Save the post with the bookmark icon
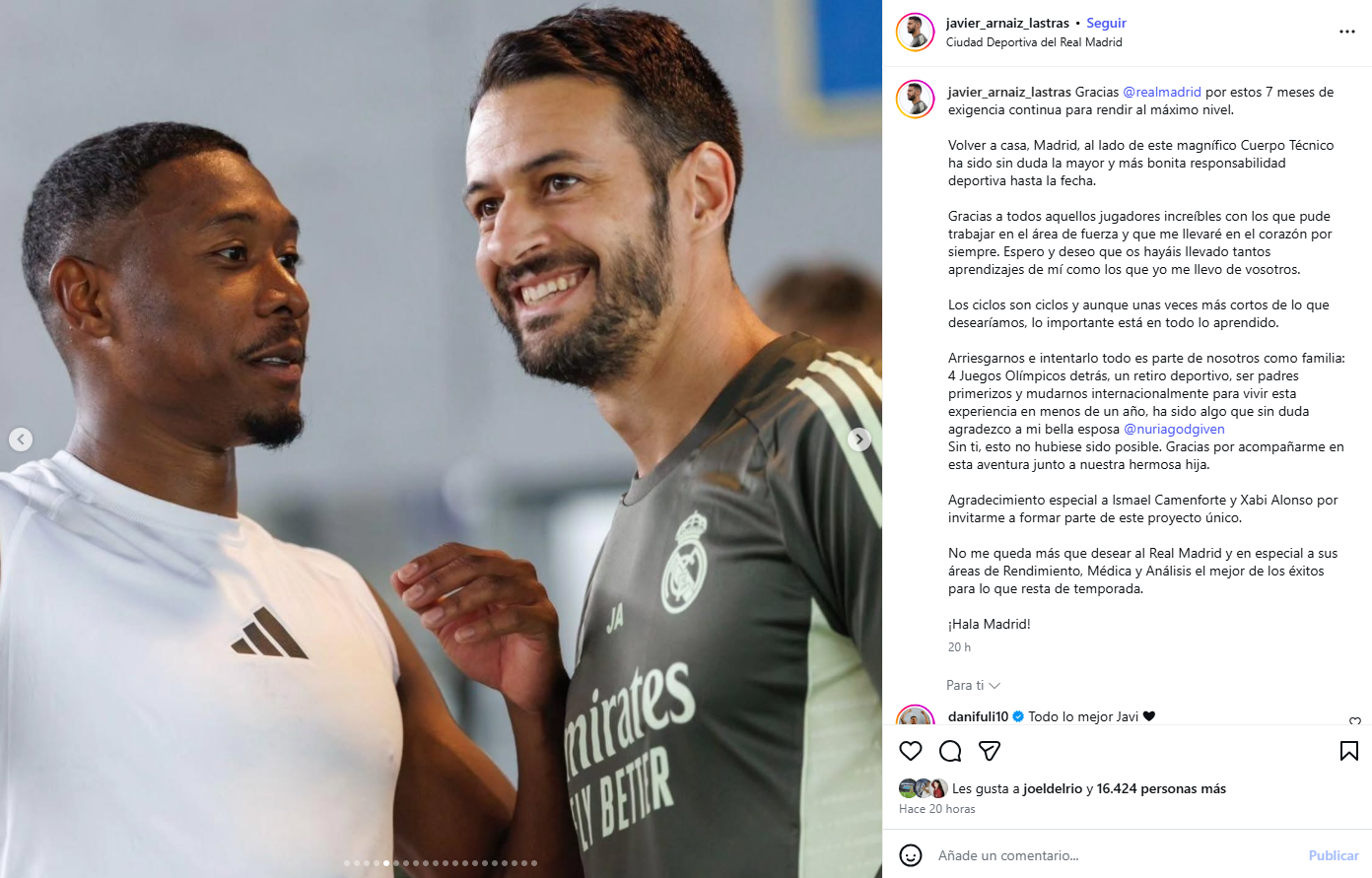The image size is (1372, 878). [x=1349, y=751]
